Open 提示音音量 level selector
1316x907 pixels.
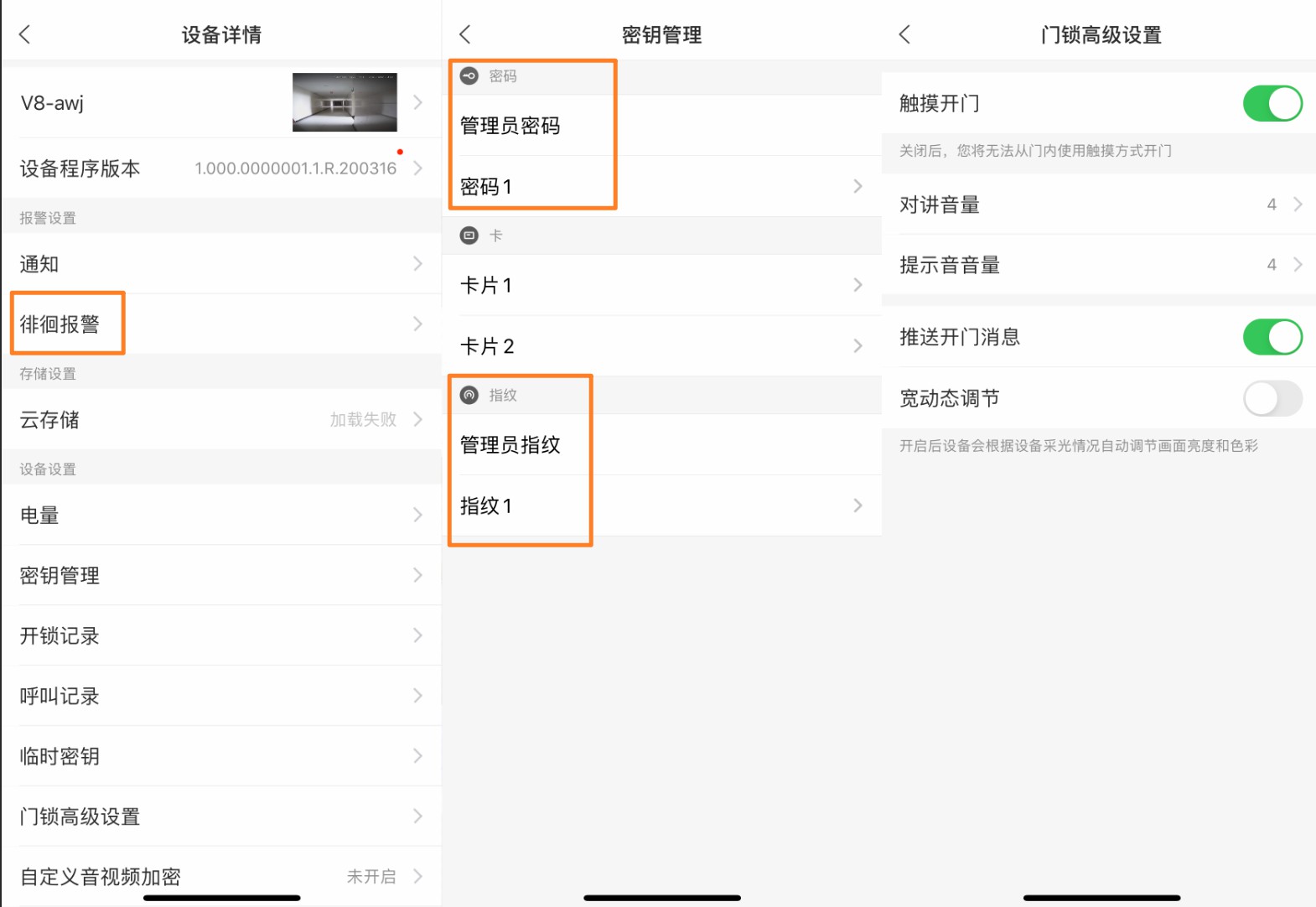pyautogui.click(x=1098, y=265)
